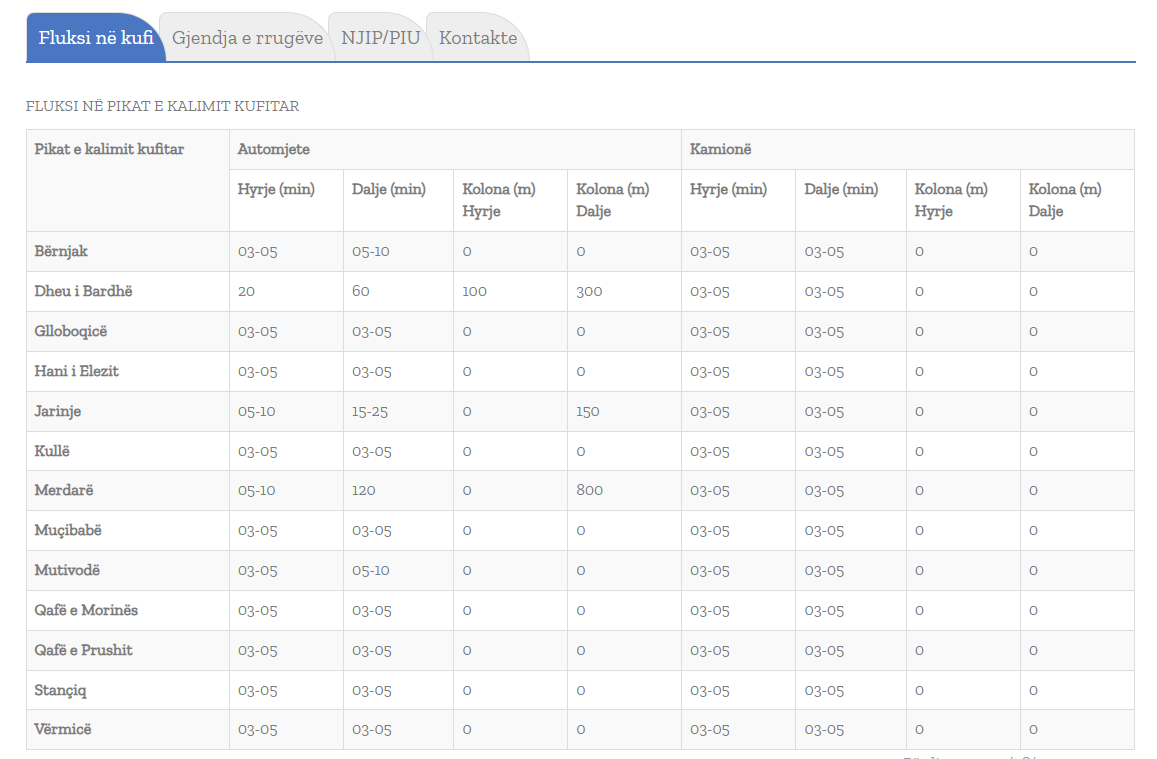Viewport: 1157px width, 759px height.
Task: Select the Bërnjak row label
Action: pyautogui.click(x=61, y=251)
